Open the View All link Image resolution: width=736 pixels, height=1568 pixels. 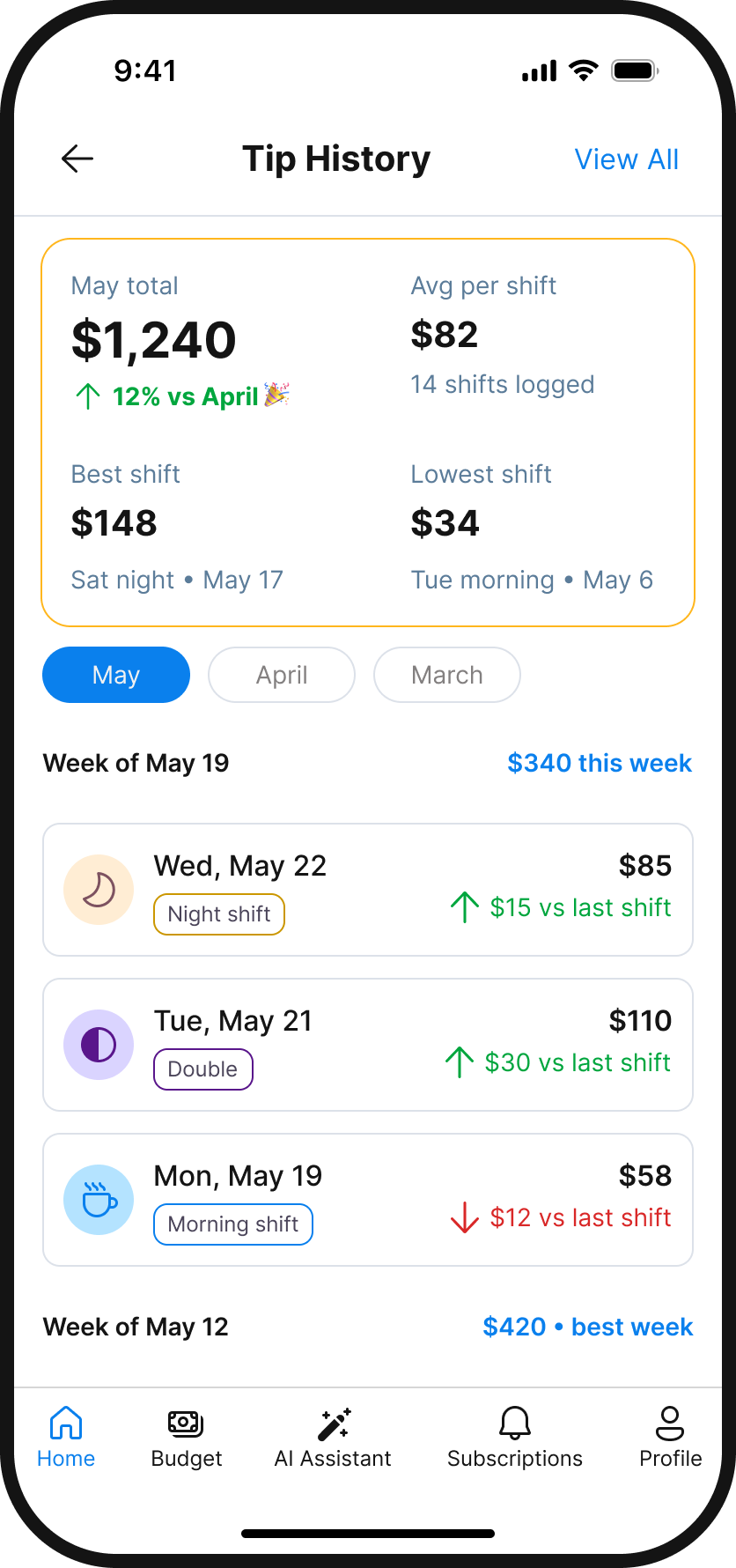[627, 159]
